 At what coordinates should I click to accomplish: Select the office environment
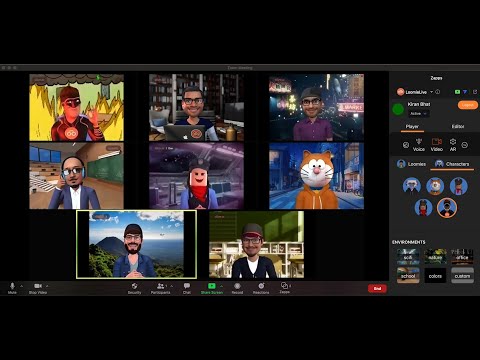tap(462, 257)
